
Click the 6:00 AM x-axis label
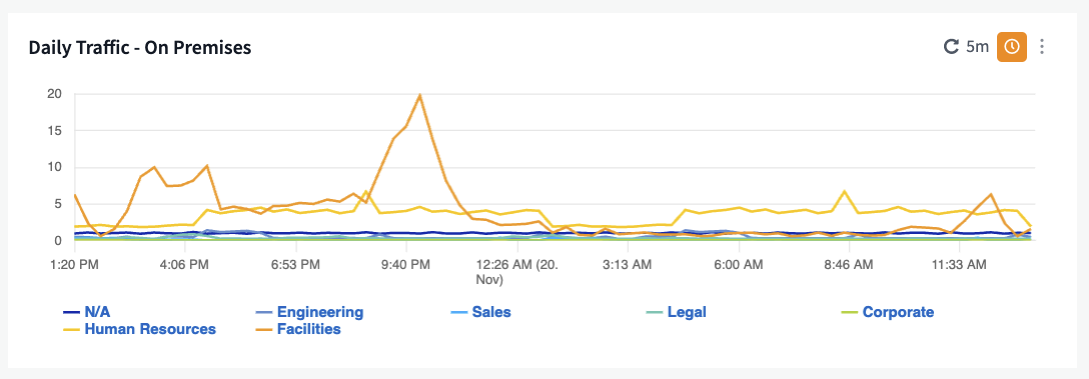tap(738, 264)
